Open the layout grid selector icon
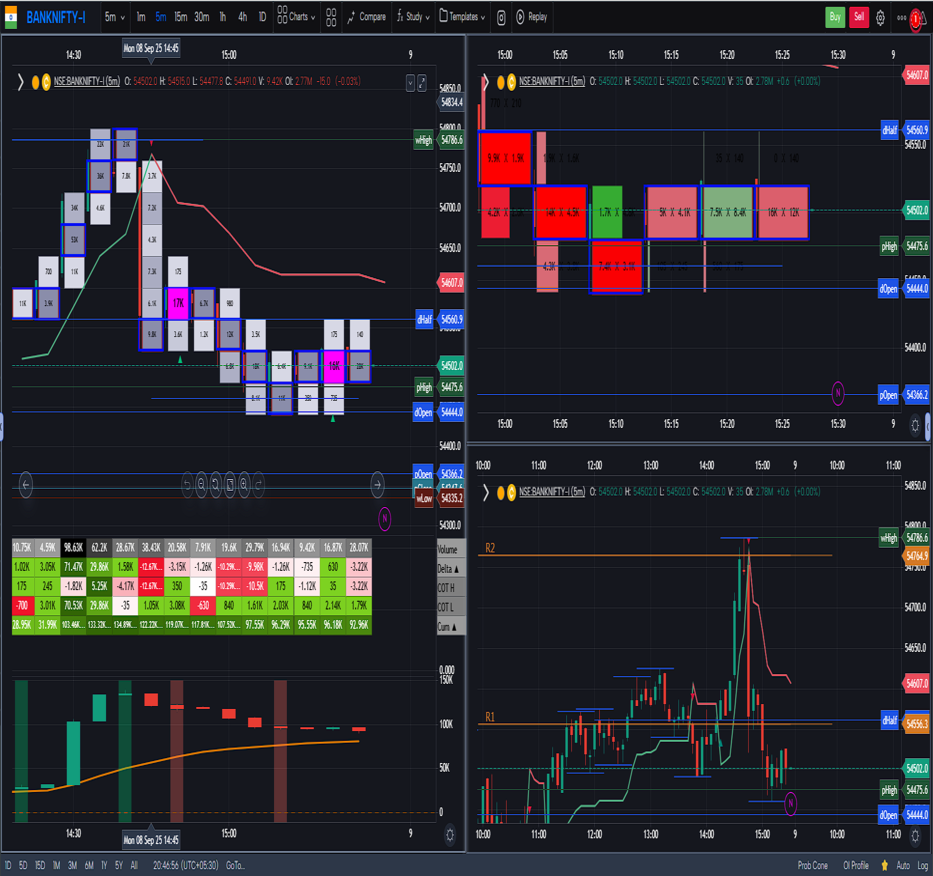 [x=329, y=17]
